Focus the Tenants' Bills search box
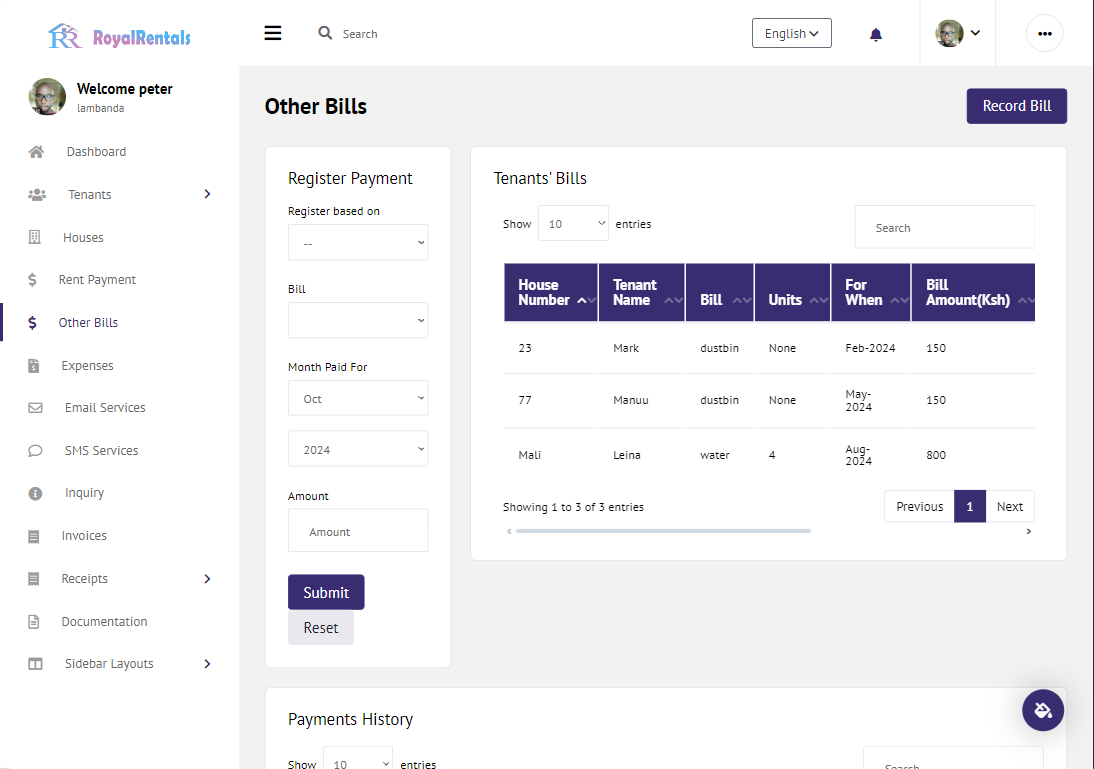The height and width of the screenshot is (769, 1094). point(945,227)
